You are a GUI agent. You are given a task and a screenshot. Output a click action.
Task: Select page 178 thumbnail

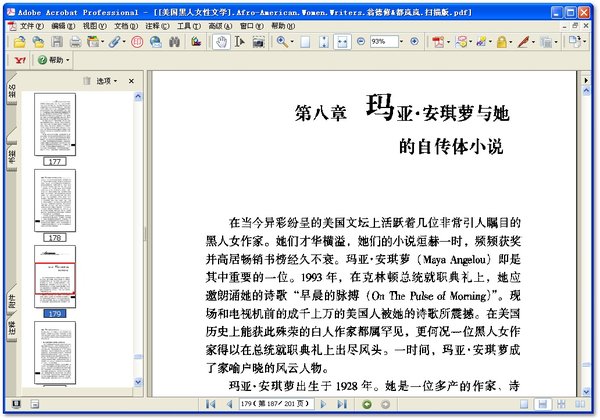pos(55,200)
